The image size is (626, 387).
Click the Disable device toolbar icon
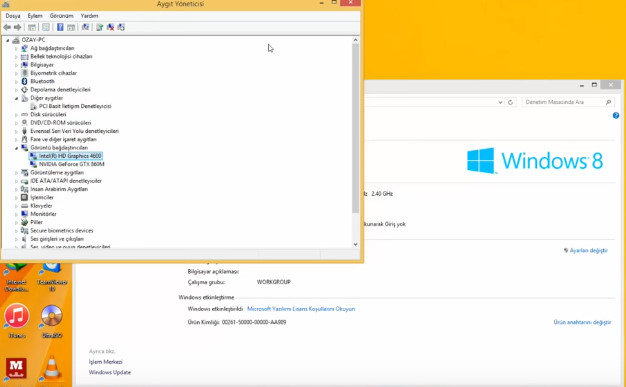pos(121,27)
